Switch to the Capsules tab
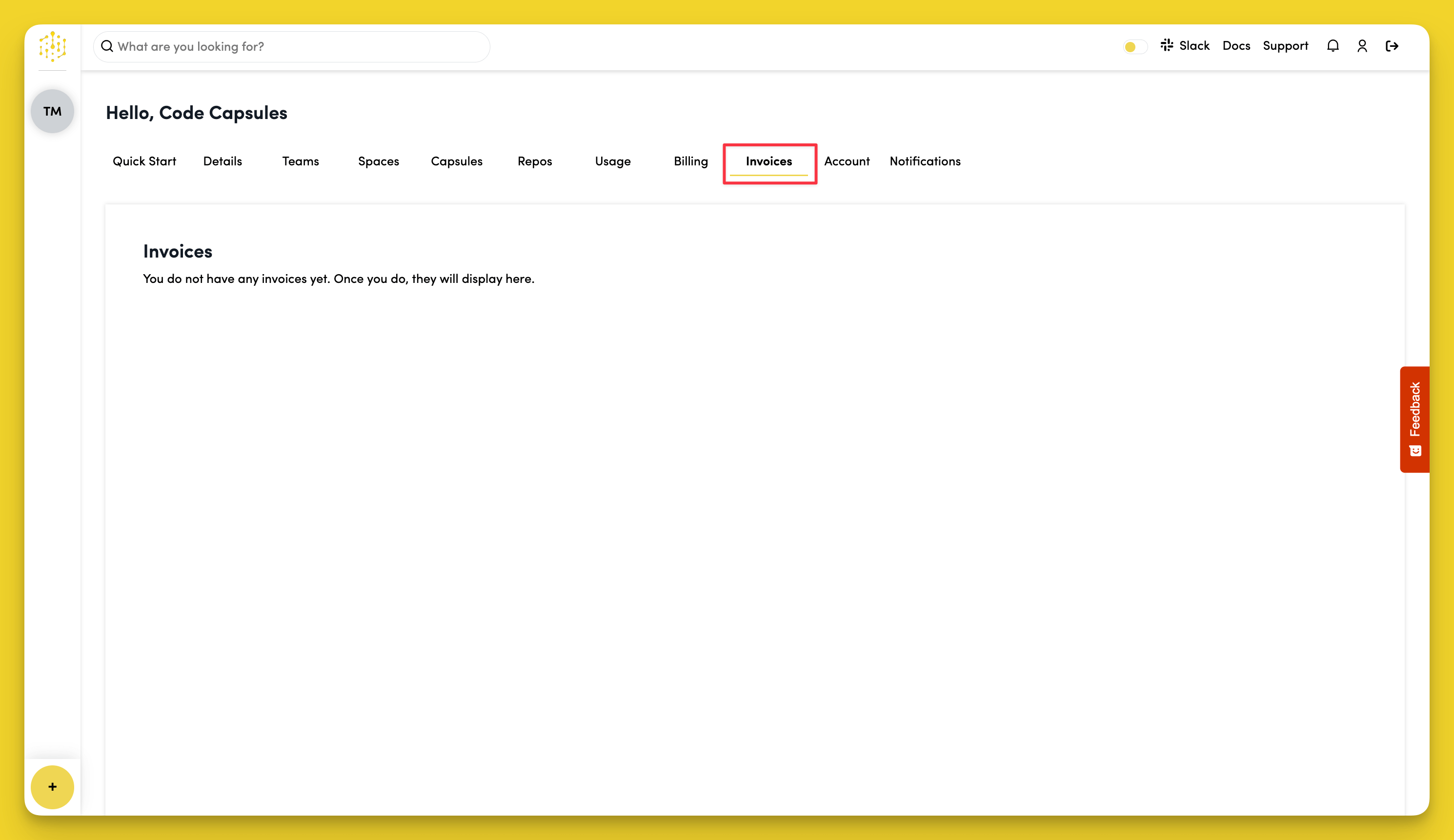1454x840 pixels. tap(456, 161)
